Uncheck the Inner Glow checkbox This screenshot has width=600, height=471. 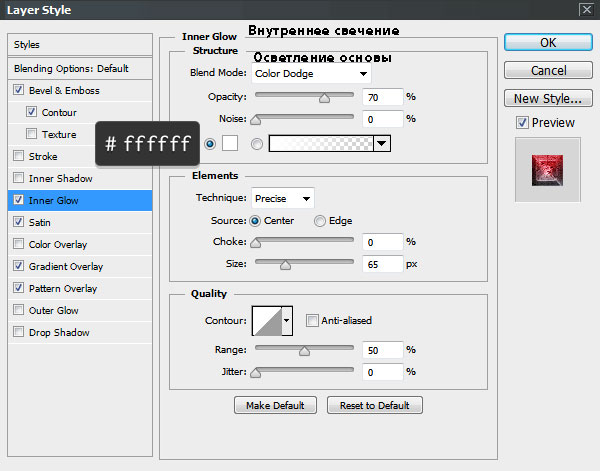(18, 200)
